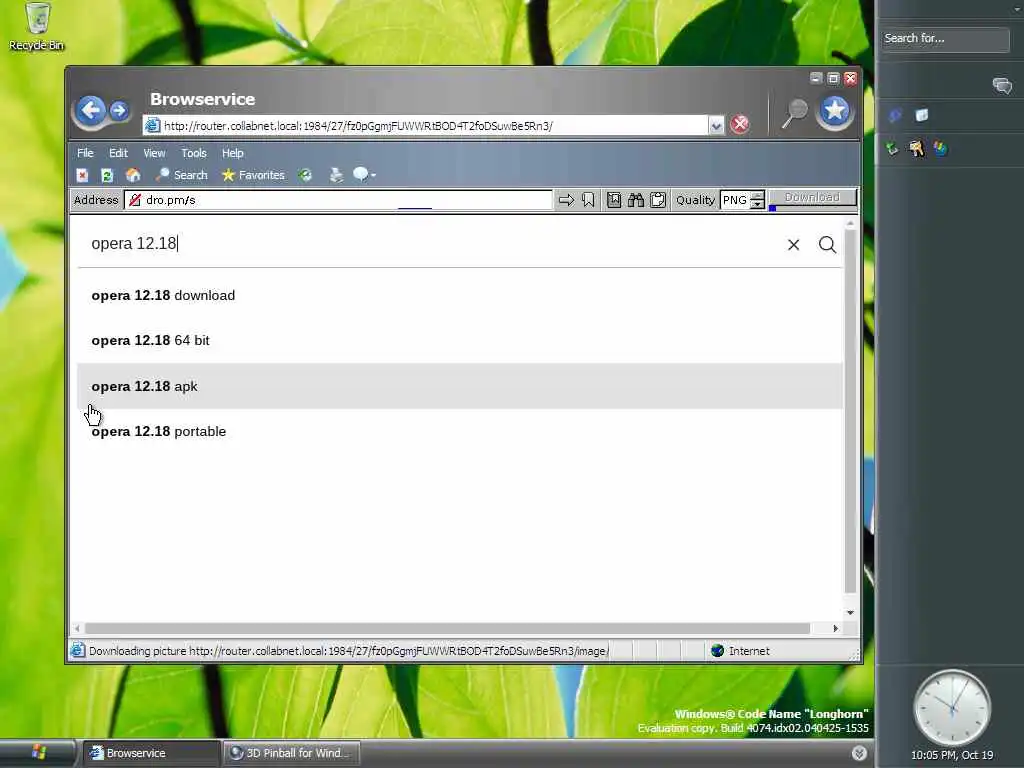Click the taskbar tray expand chevron
The width and height of the screenshot is (1024, 768).
tap(859, 753)
